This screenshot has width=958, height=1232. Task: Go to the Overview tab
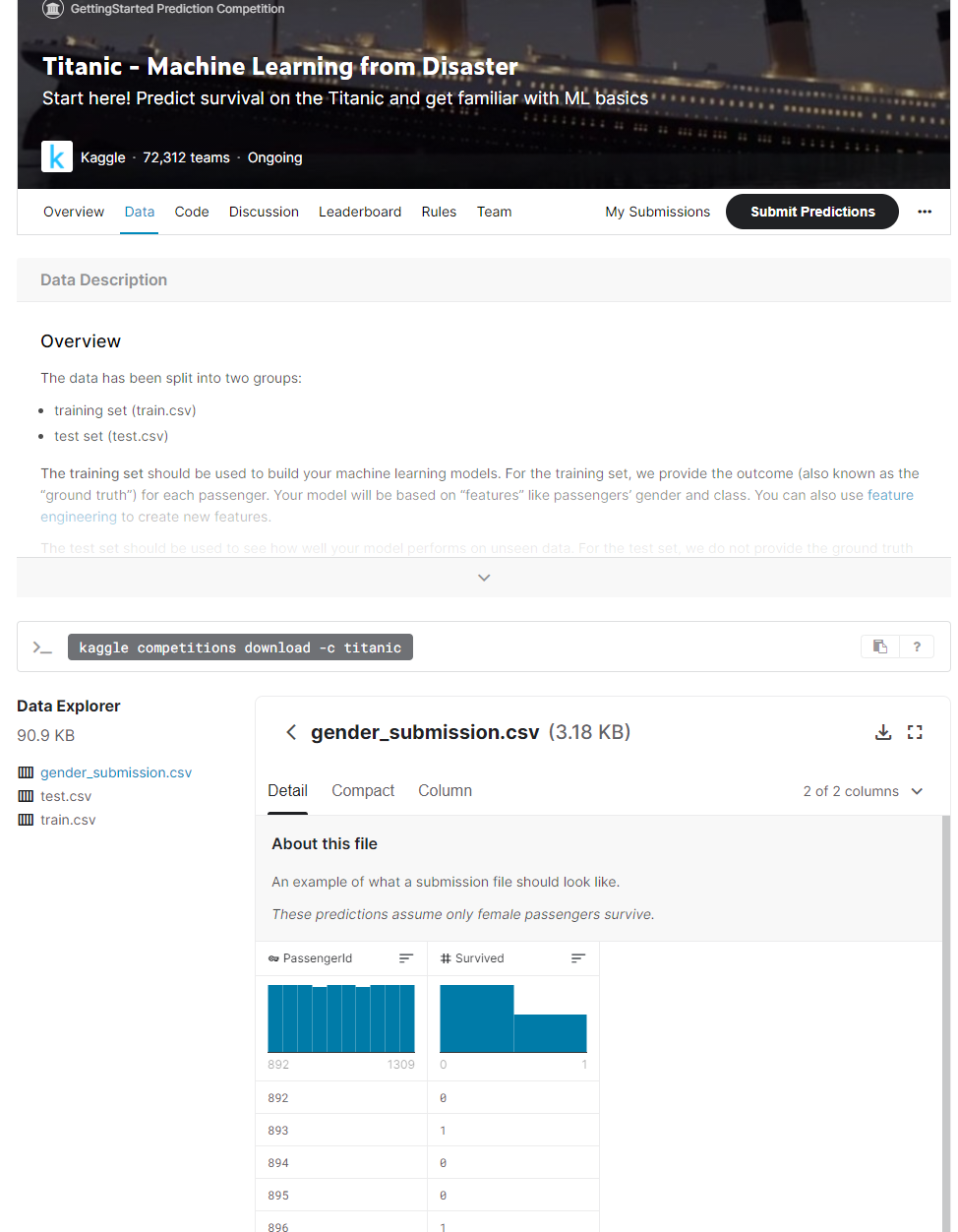pos(74,212)
